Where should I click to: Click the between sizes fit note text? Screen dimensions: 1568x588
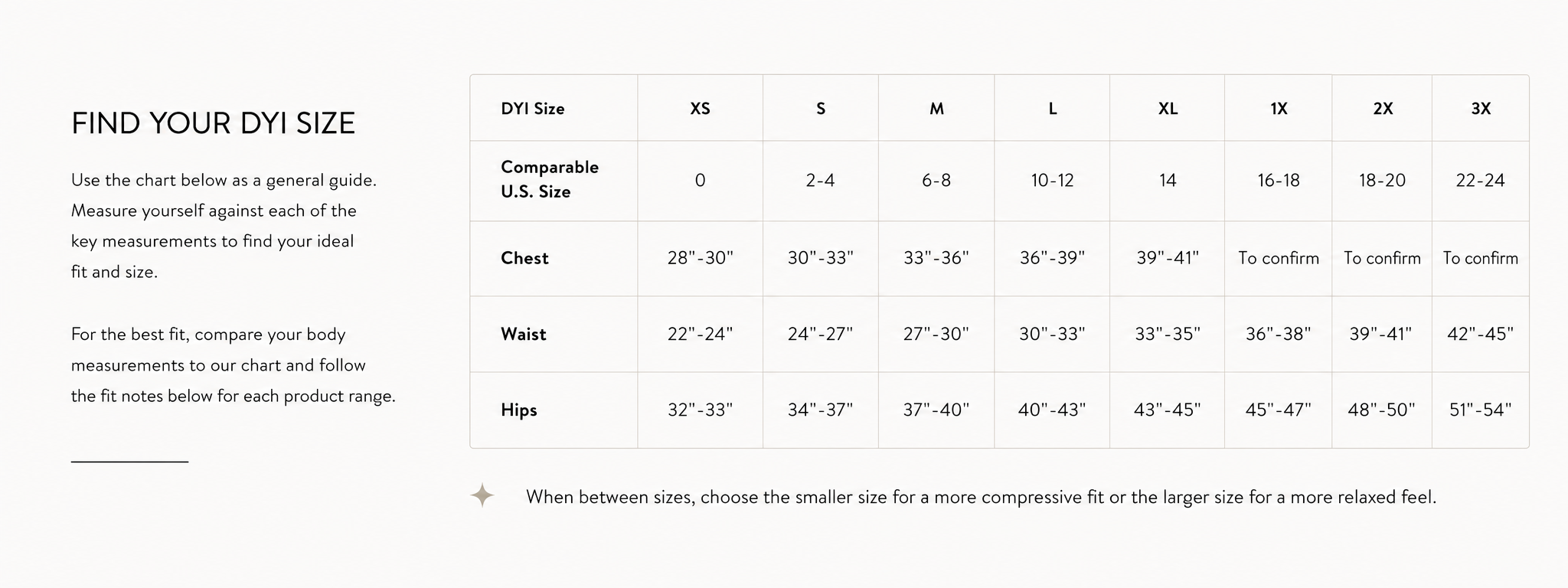click(x=981, y=497)
